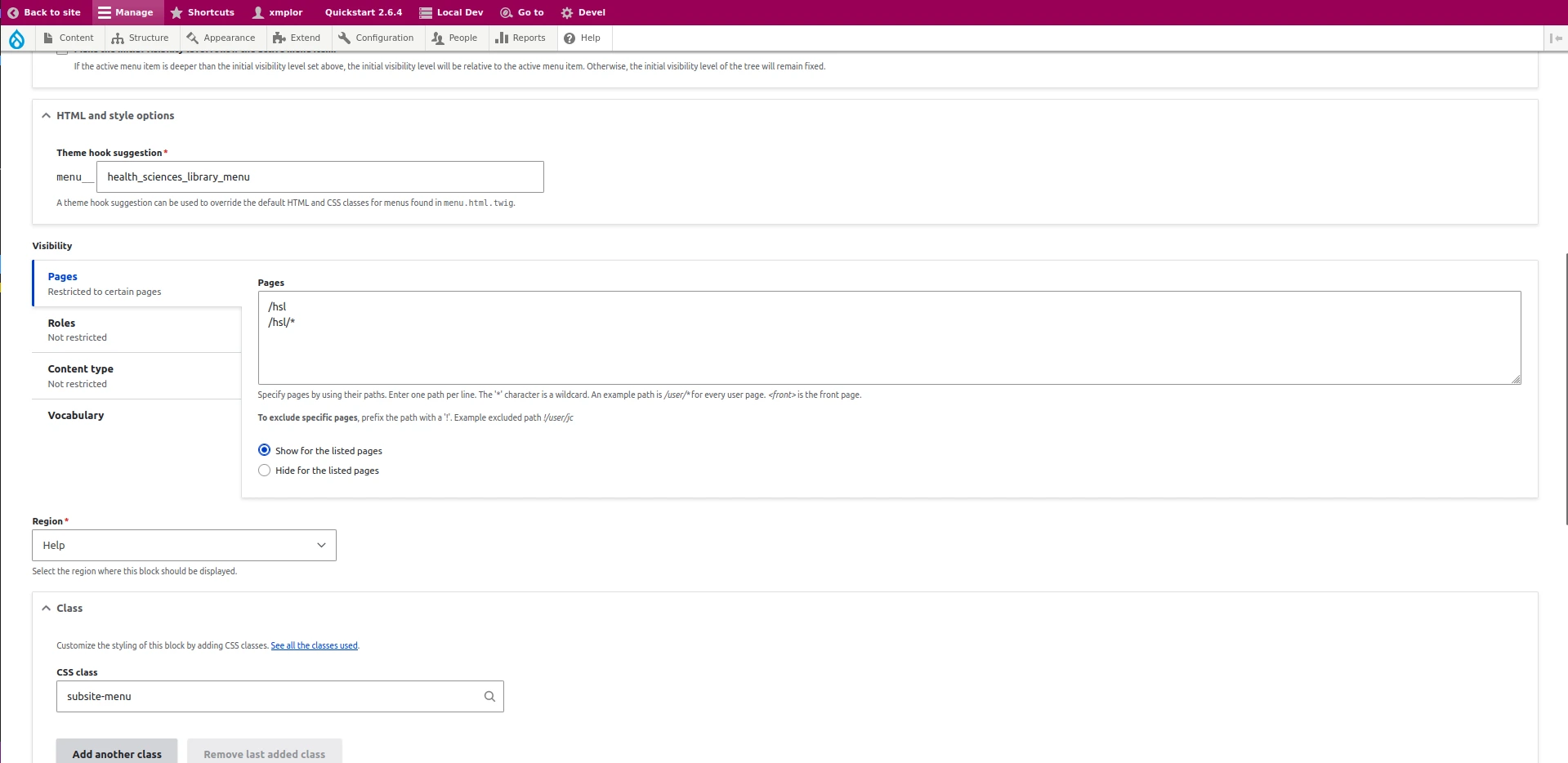This screenshot has height=763, width=1568.
Task: Open the Reports admin menu
Action: coord(520,38)
